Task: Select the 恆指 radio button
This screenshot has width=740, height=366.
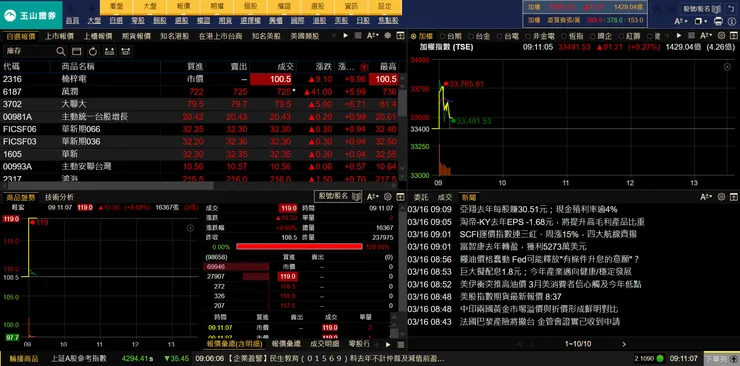Action: pos(563,36)
